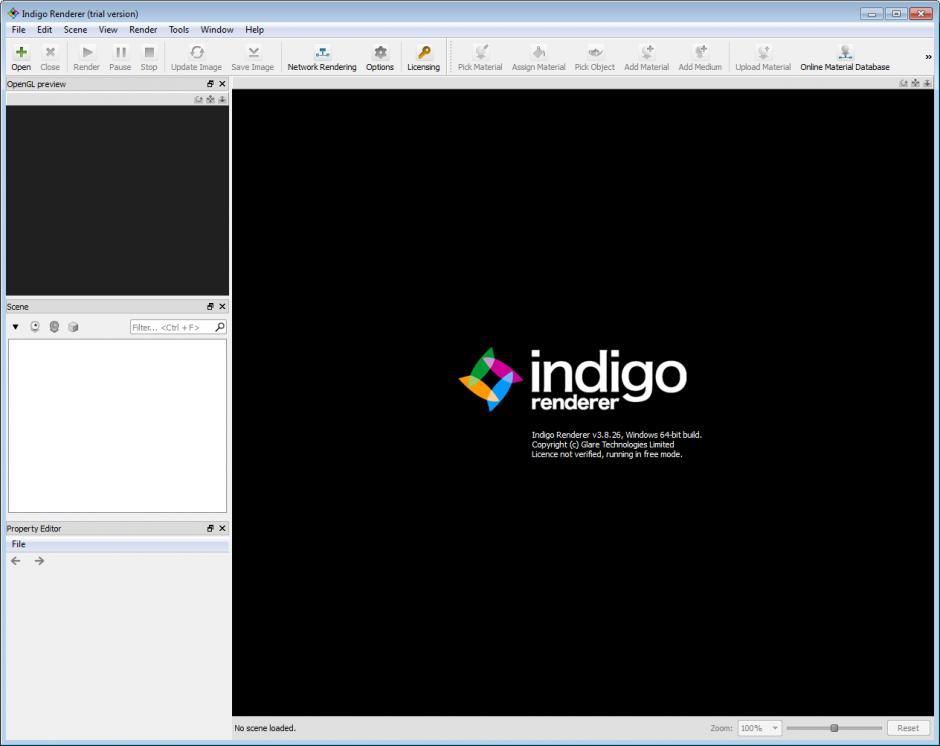This screenshot has width=940, height=746.
Task: Float the Scene panel
Action: 210,306
